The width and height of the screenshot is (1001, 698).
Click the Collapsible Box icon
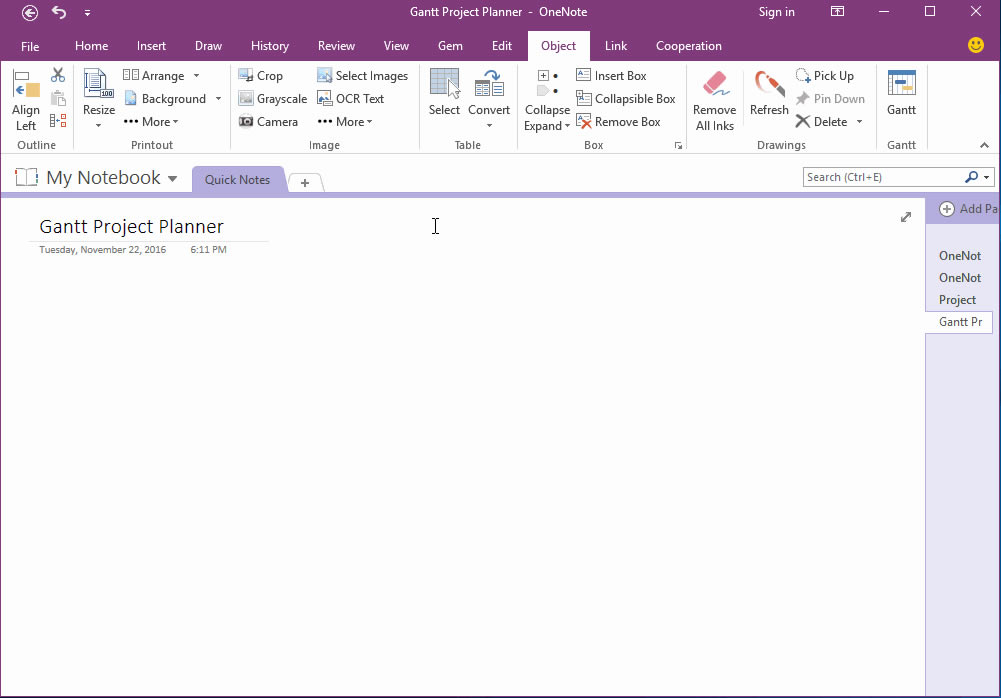pos(626,98)
